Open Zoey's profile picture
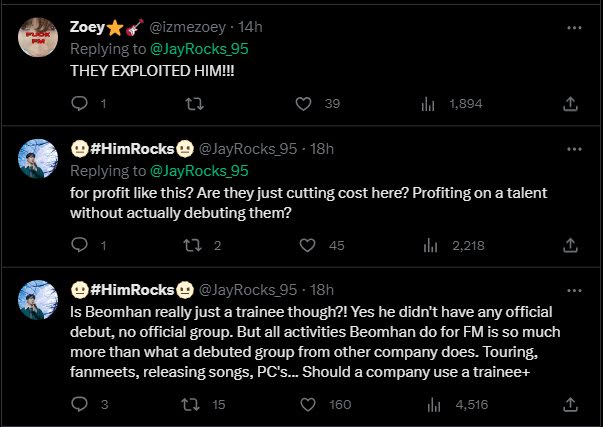The width and height of the screenshot is (603, 427). 39,40
